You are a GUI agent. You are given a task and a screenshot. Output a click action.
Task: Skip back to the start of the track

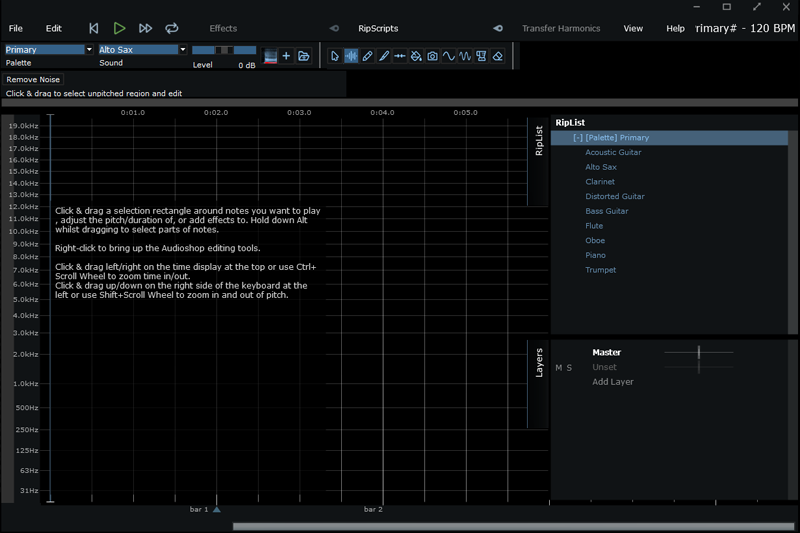pos(93,29)
